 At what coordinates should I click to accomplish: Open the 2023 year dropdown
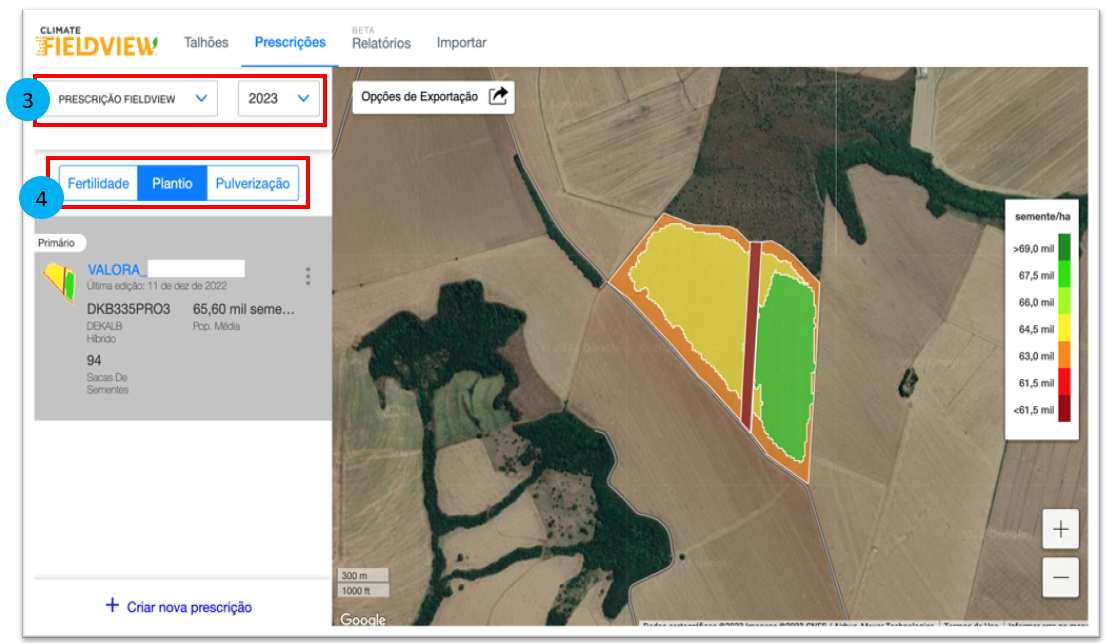click(279, 99)
